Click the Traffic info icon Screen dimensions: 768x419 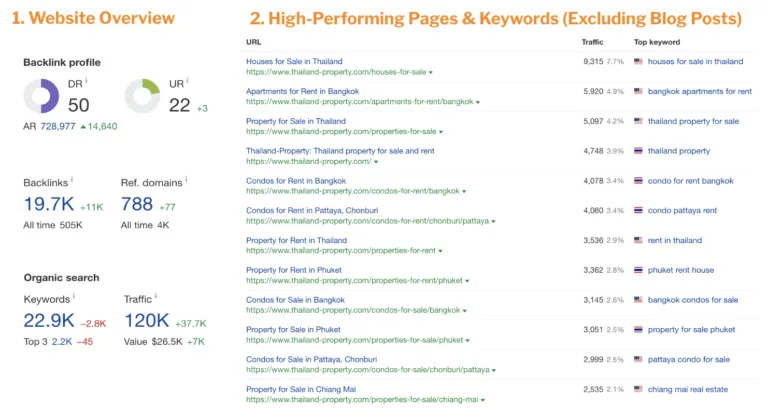click(x=156, y=296)
